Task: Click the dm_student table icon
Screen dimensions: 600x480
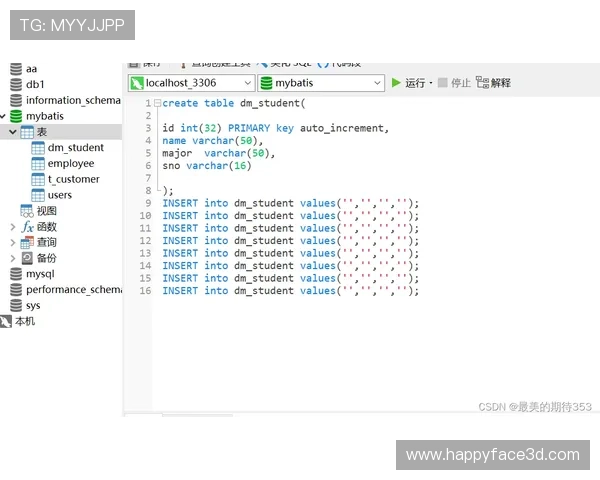Action: [x=38, y=148]
